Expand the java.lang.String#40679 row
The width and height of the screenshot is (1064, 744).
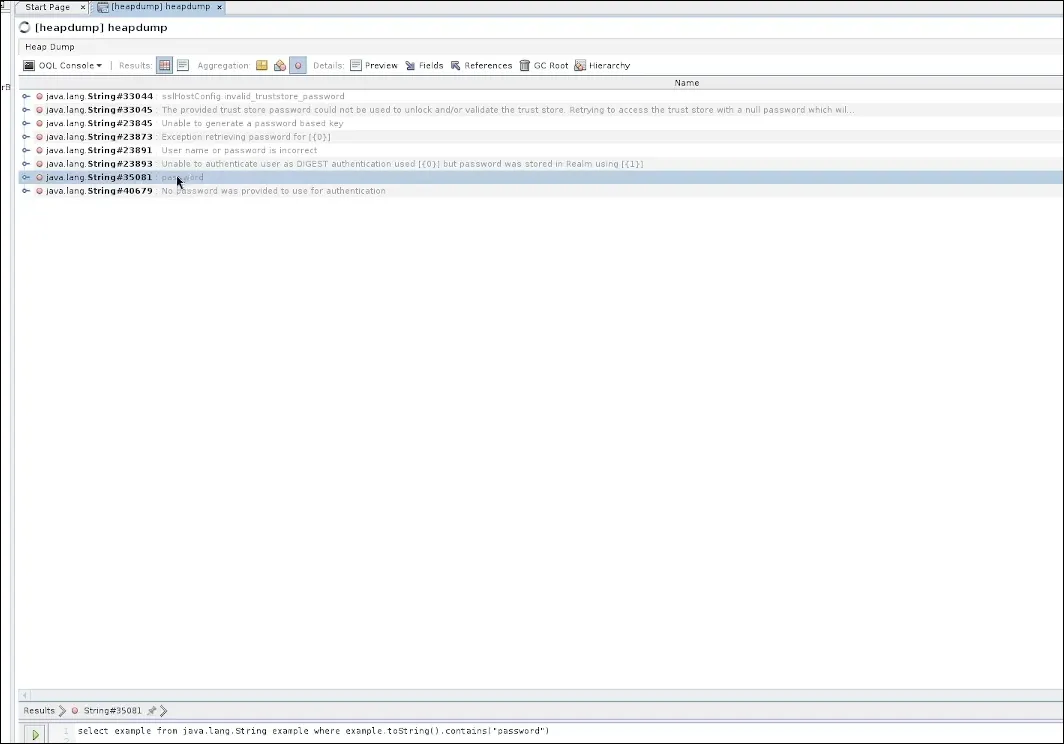tap(26, 191)
